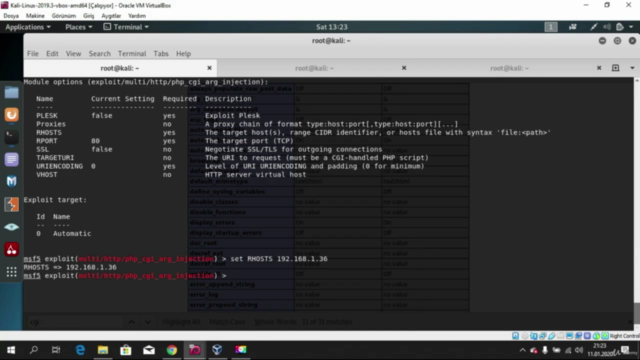Open the terminal Tabs menu
This screenshot has height=360, width=640.
pos(161,53)
